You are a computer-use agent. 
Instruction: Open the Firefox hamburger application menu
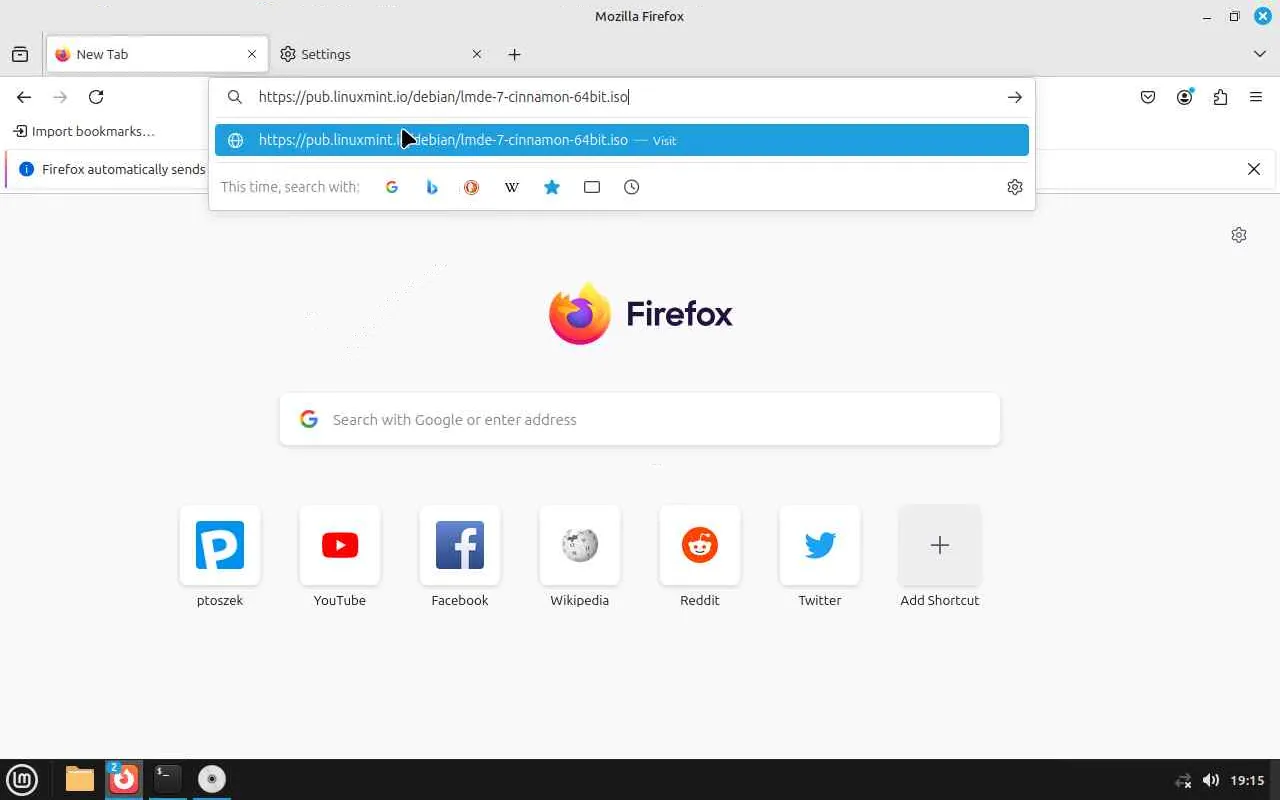1256,97
